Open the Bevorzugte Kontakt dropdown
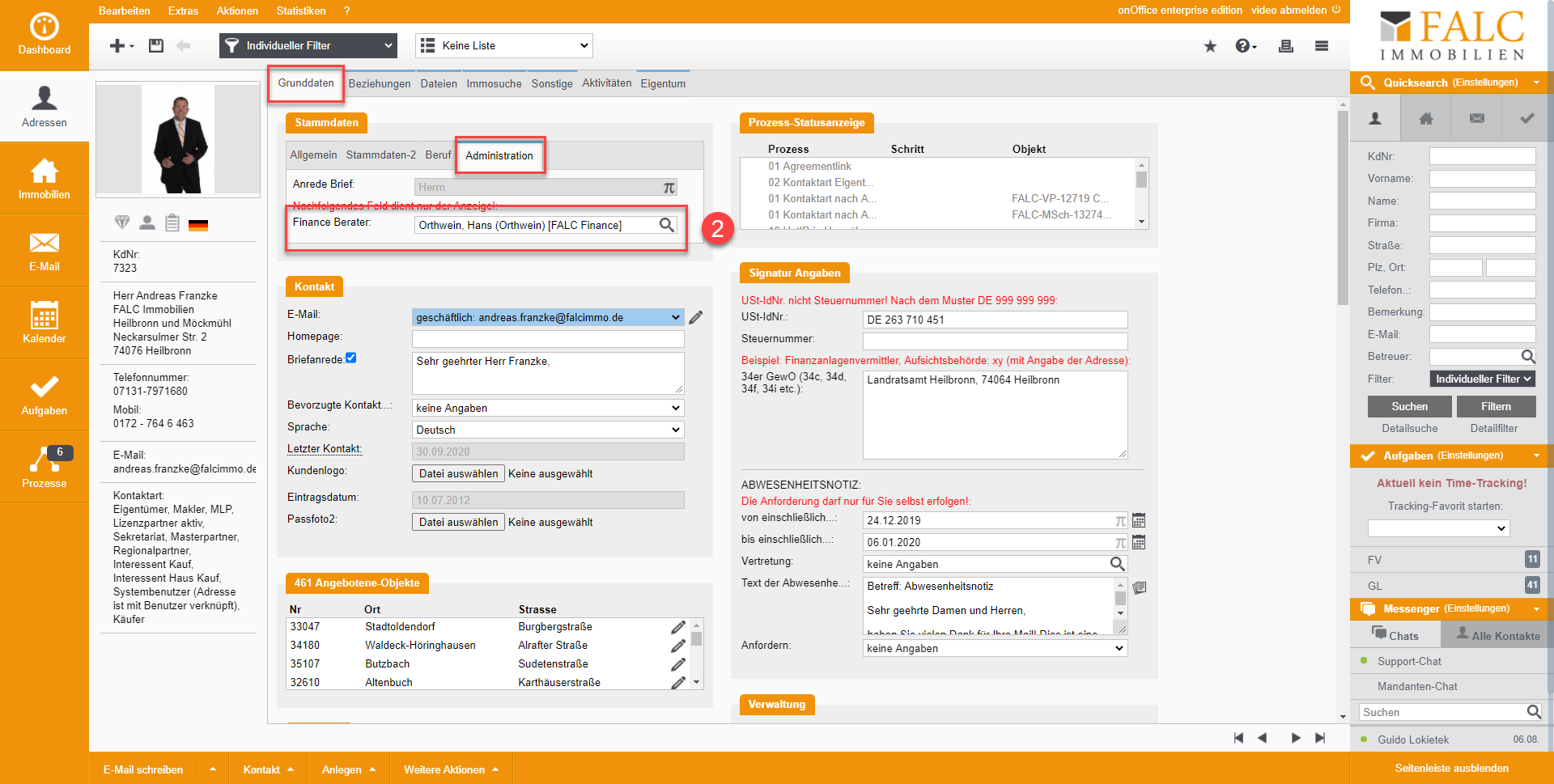The height and width of the screenshot is (784, 1554). [x=548, y=409]
